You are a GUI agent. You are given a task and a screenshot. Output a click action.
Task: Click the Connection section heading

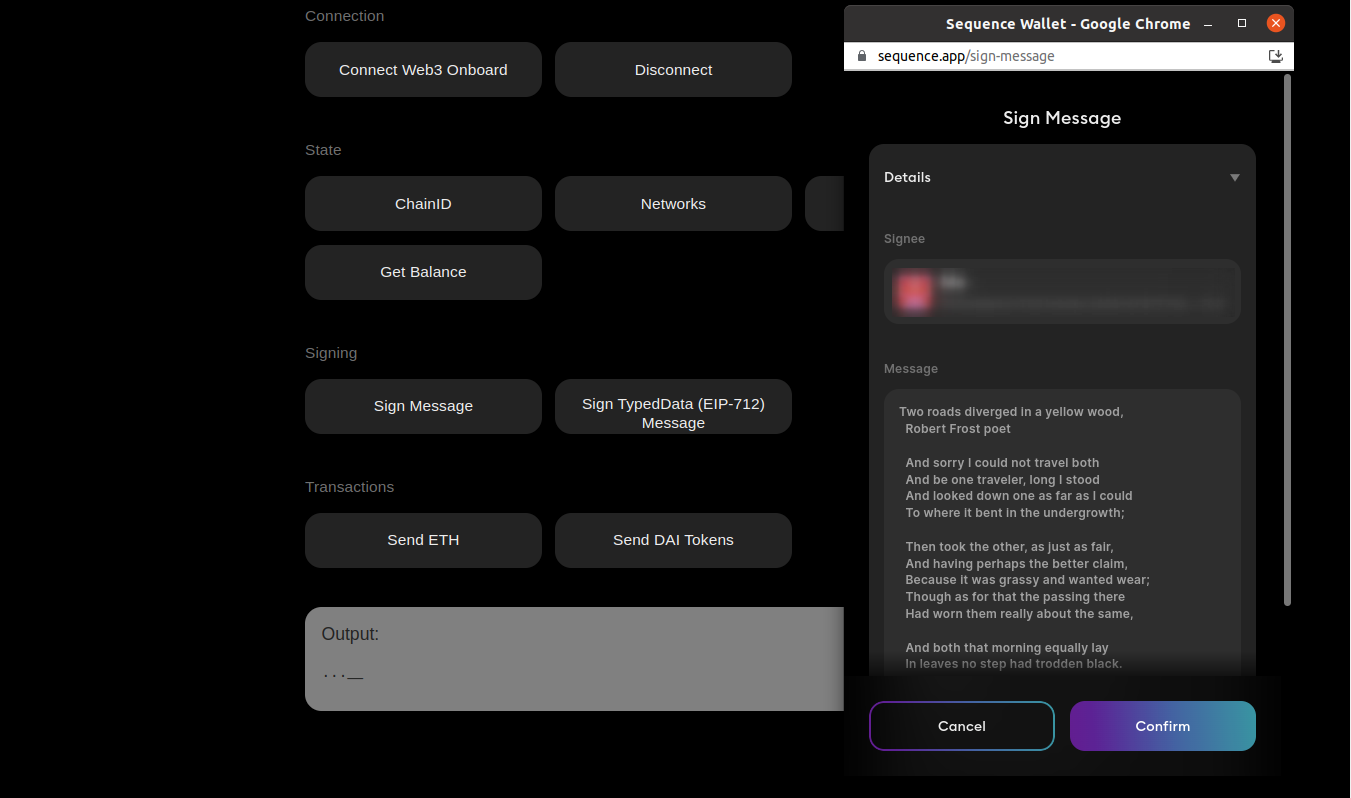pos(344,16)
